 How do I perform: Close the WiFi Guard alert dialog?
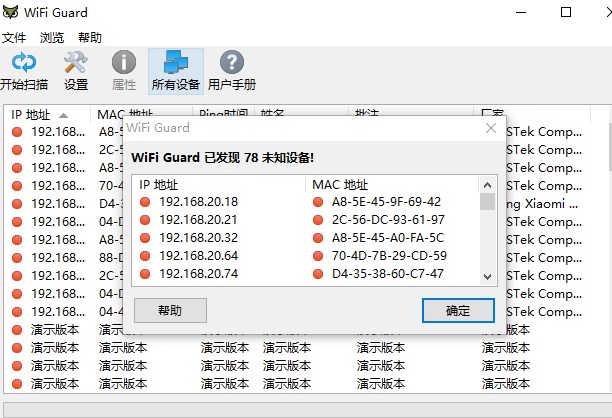coord(491,128)
